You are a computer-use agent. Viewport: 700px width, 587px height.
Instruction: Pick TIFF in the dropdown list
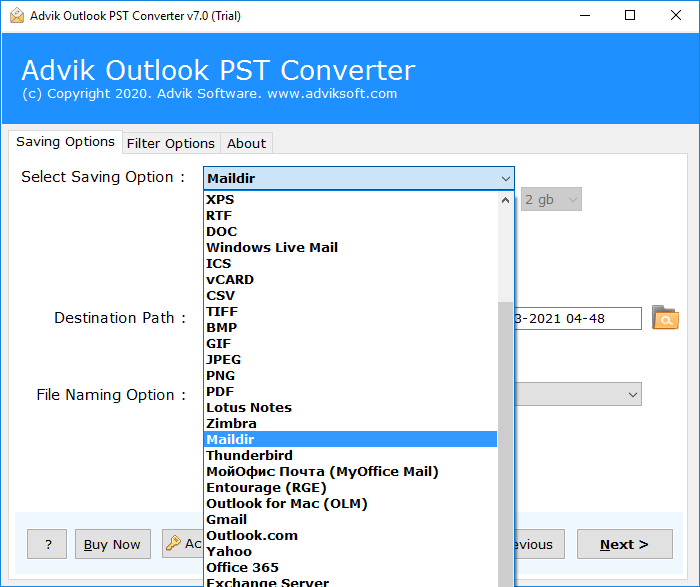click(350, 312)
